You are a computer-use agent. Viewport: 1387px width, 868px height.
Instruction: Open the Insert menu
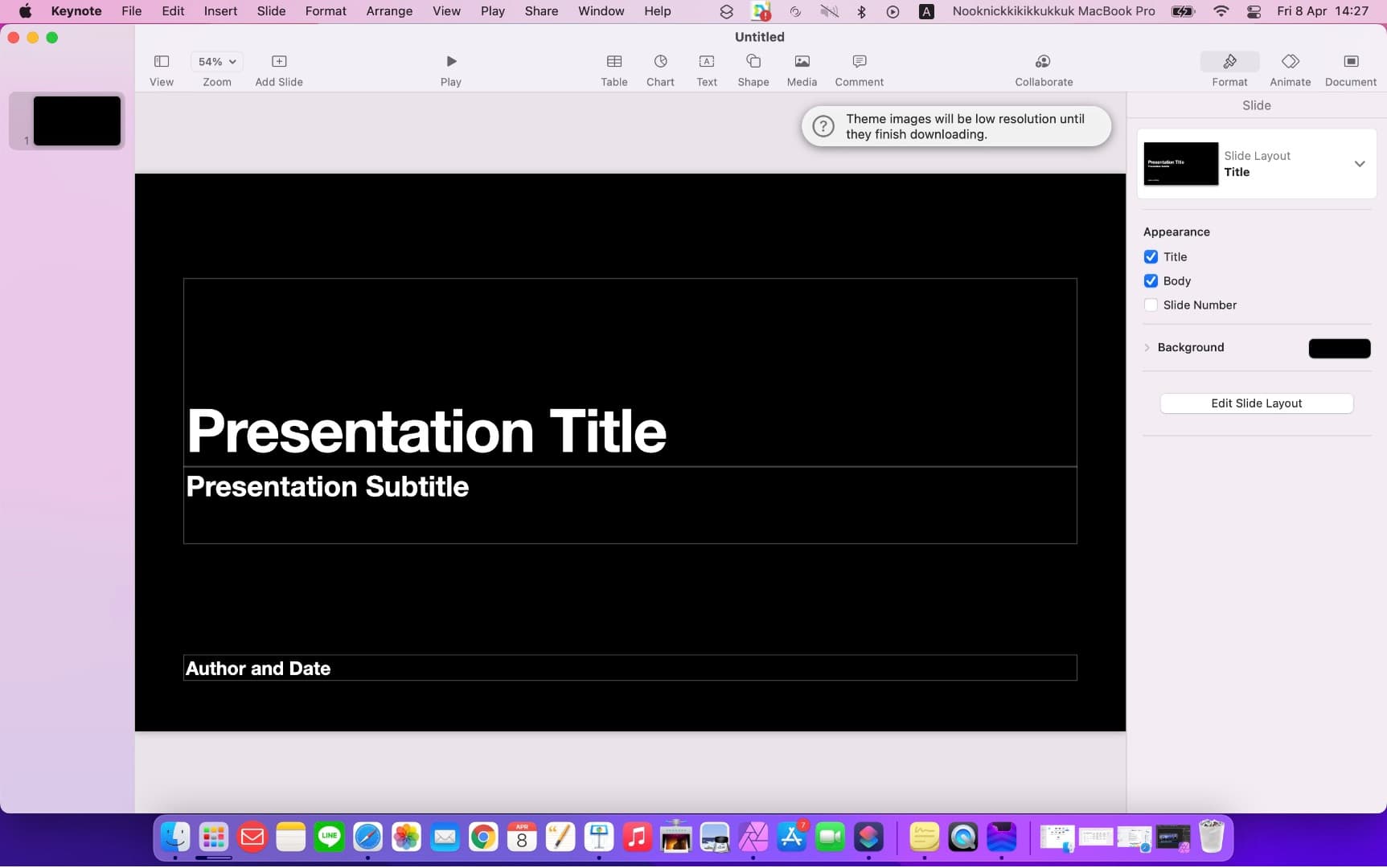pos(220,11)
